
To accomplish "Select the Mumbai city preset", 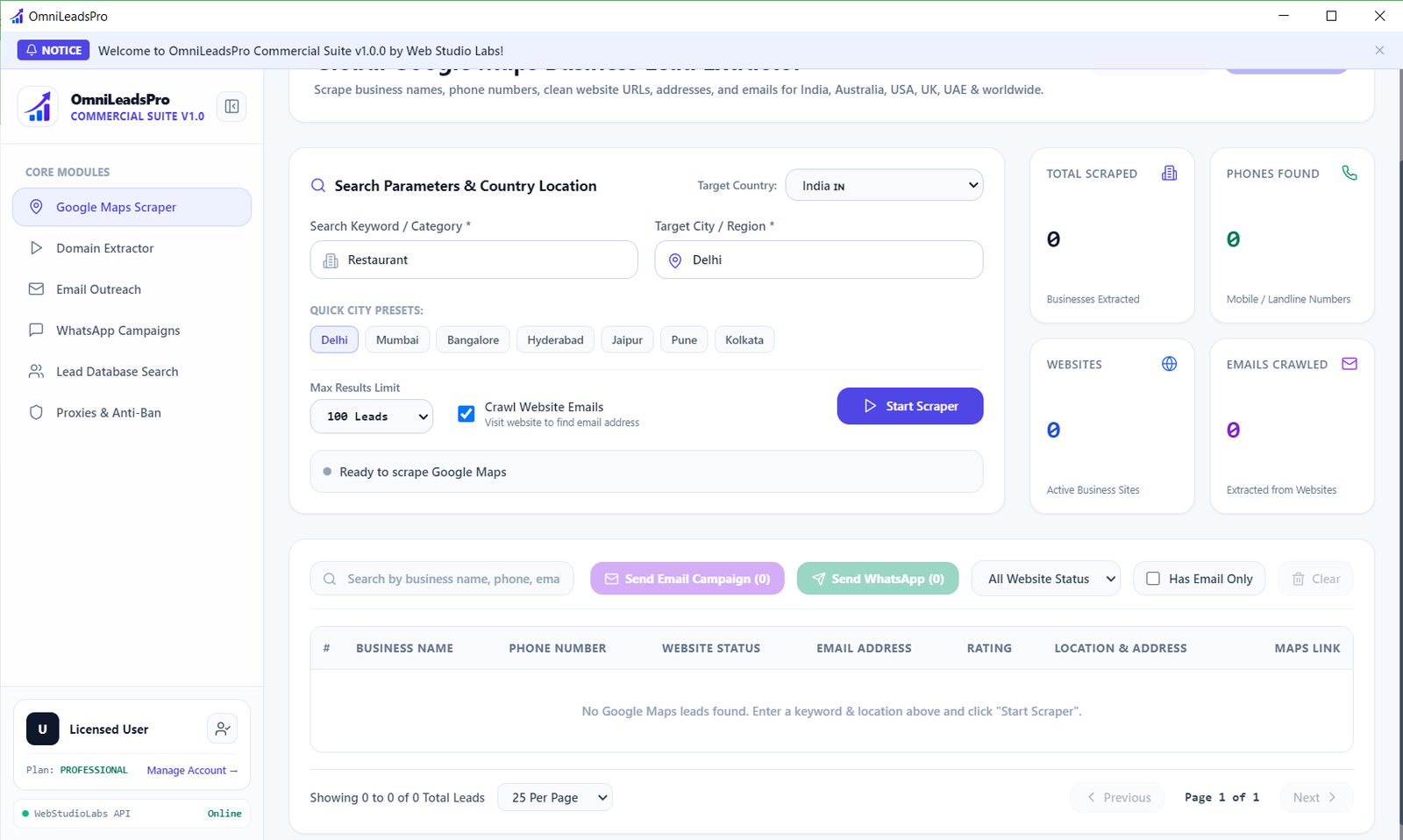I will click(x=397, y=339).
